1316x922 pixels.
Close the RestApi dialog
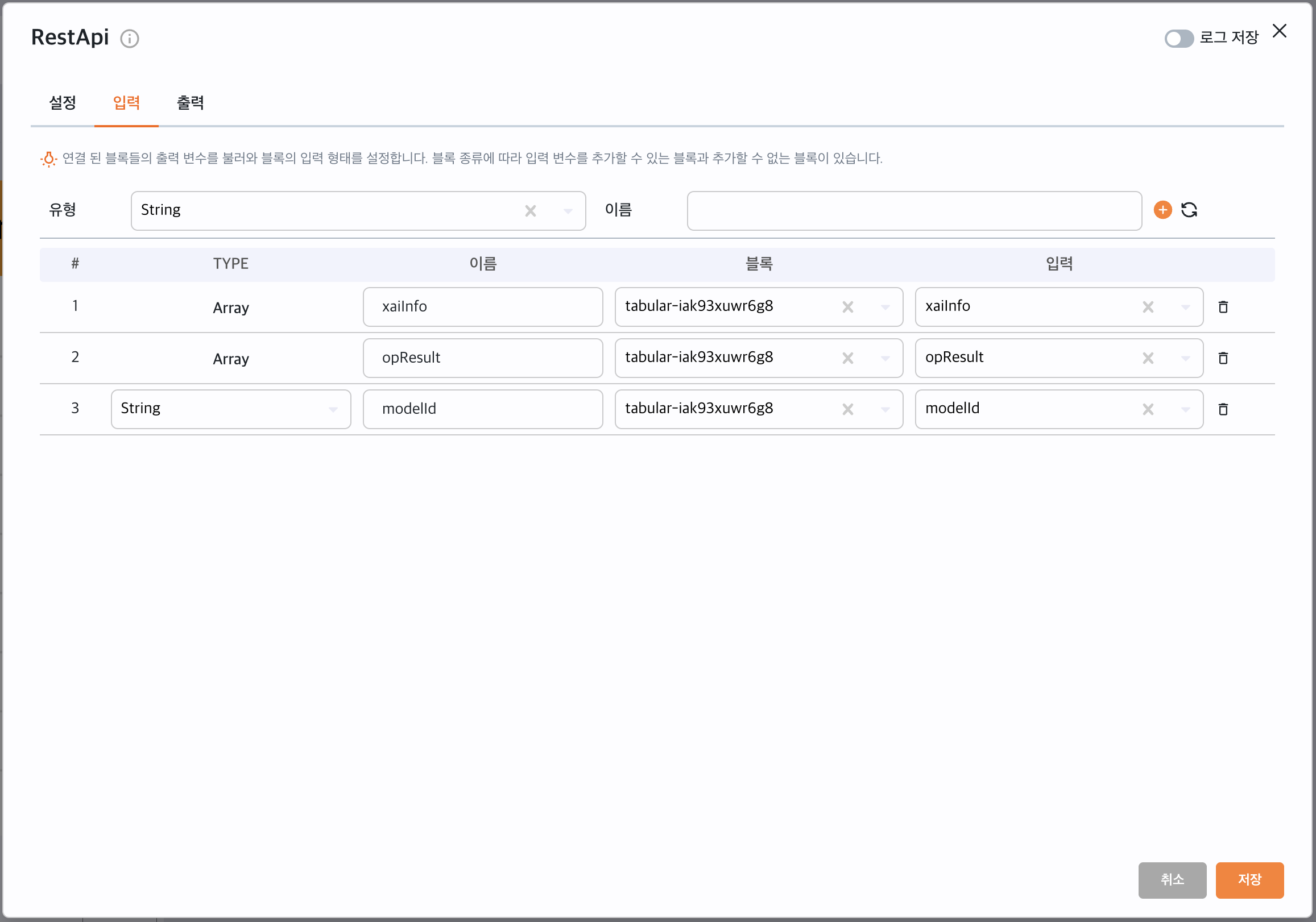tap(1279, 31)
